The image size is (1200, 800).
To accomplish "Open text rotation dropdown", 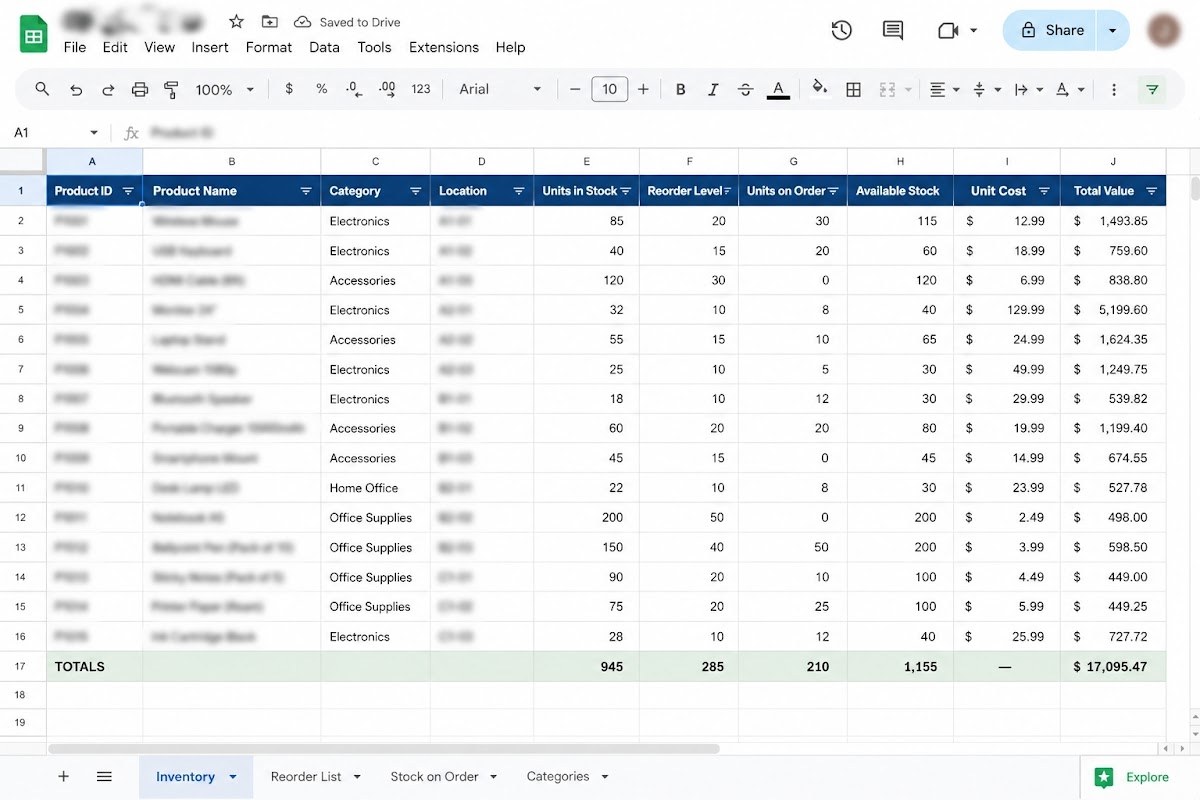I will click(x=1070, y=89).
